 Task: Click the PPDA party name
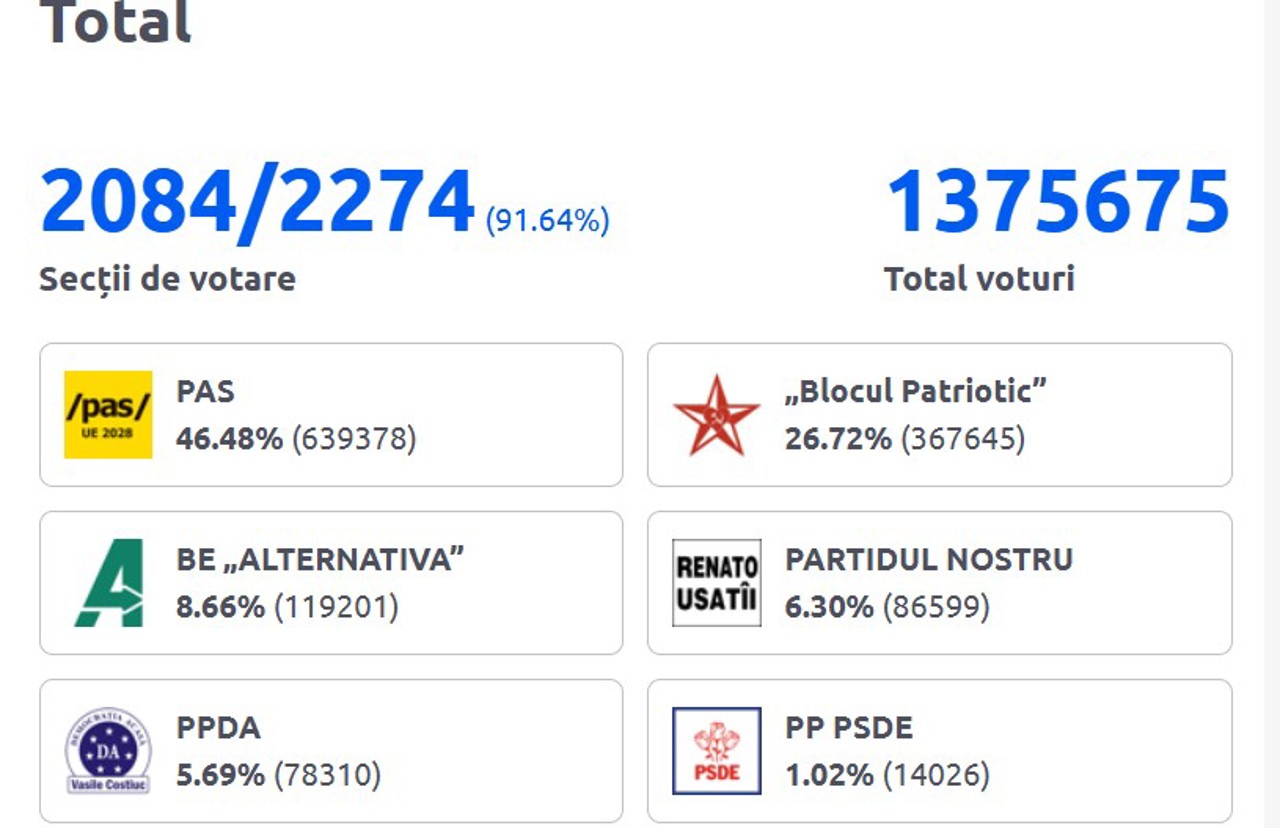(x=218, y=727)
